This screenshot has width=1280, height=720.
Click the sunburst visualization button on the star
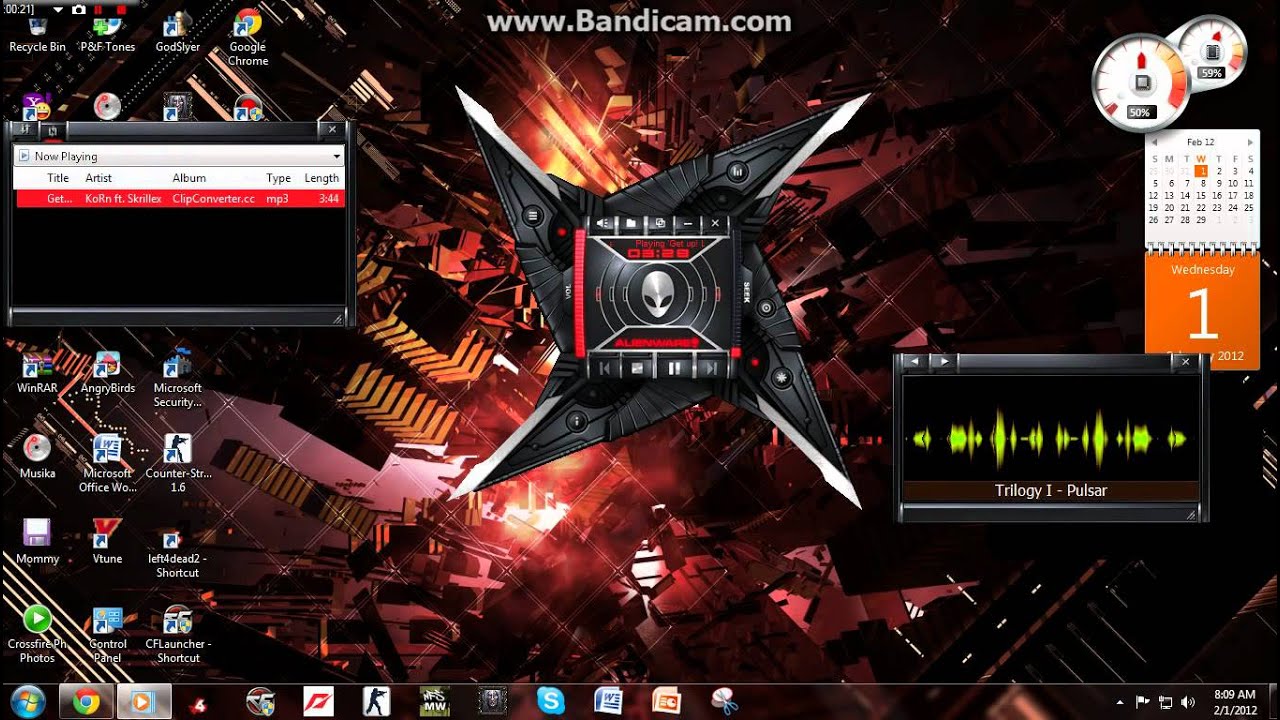pos(781,377)
